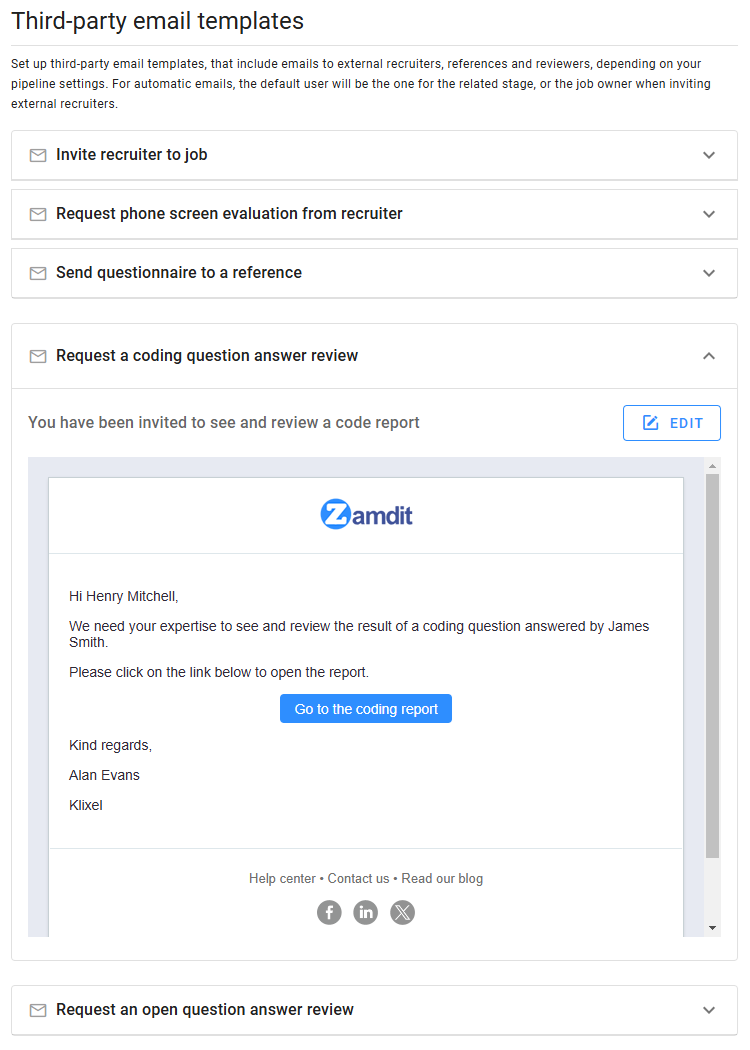750x1050 pixels.
Task: Click the envelope icon beside Request phone screen evaluation
Action: click(x=38, y=214)
